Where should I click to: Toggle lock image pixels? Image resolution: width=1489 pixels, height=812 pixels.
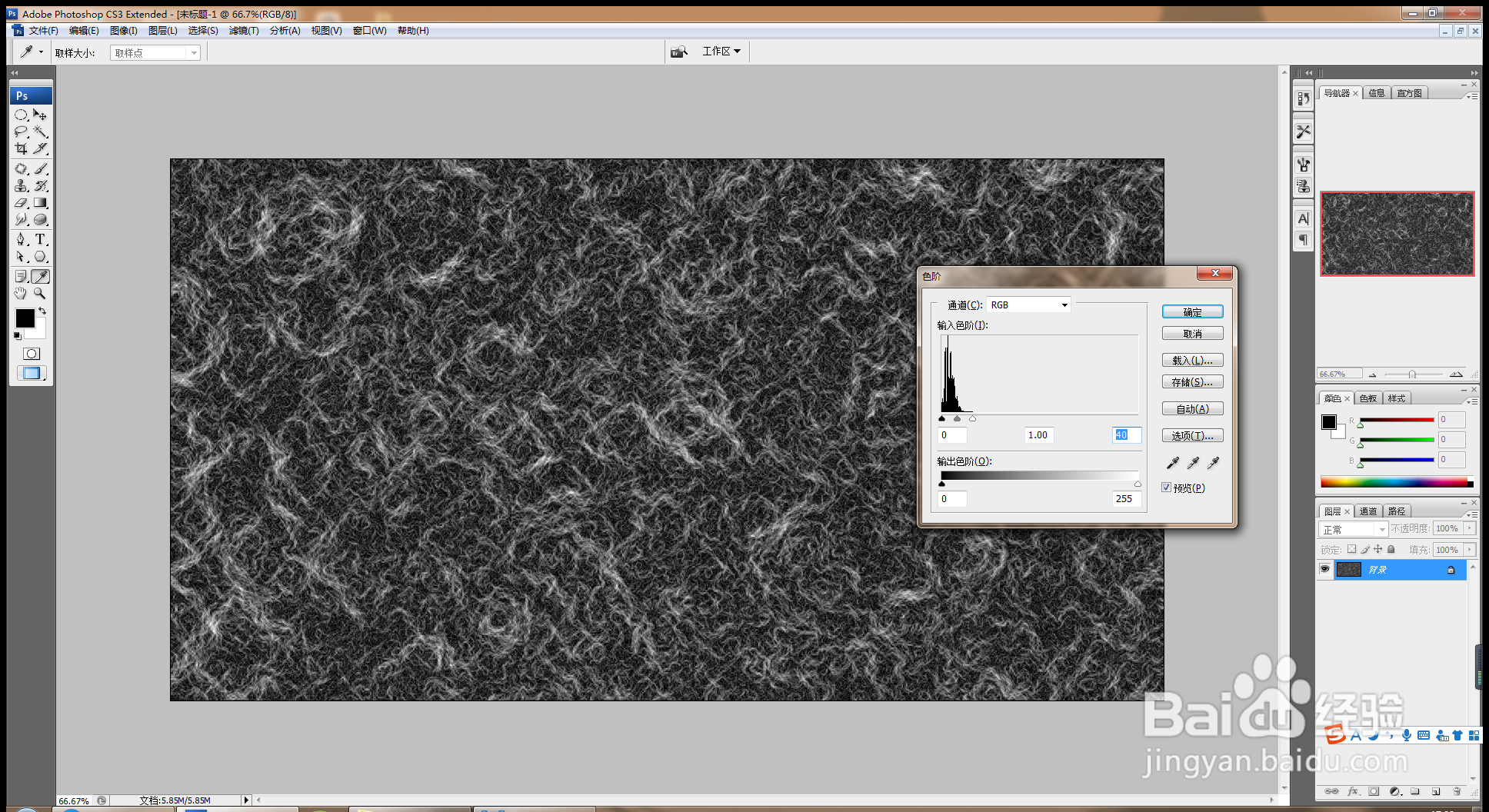coord(1365,549)
